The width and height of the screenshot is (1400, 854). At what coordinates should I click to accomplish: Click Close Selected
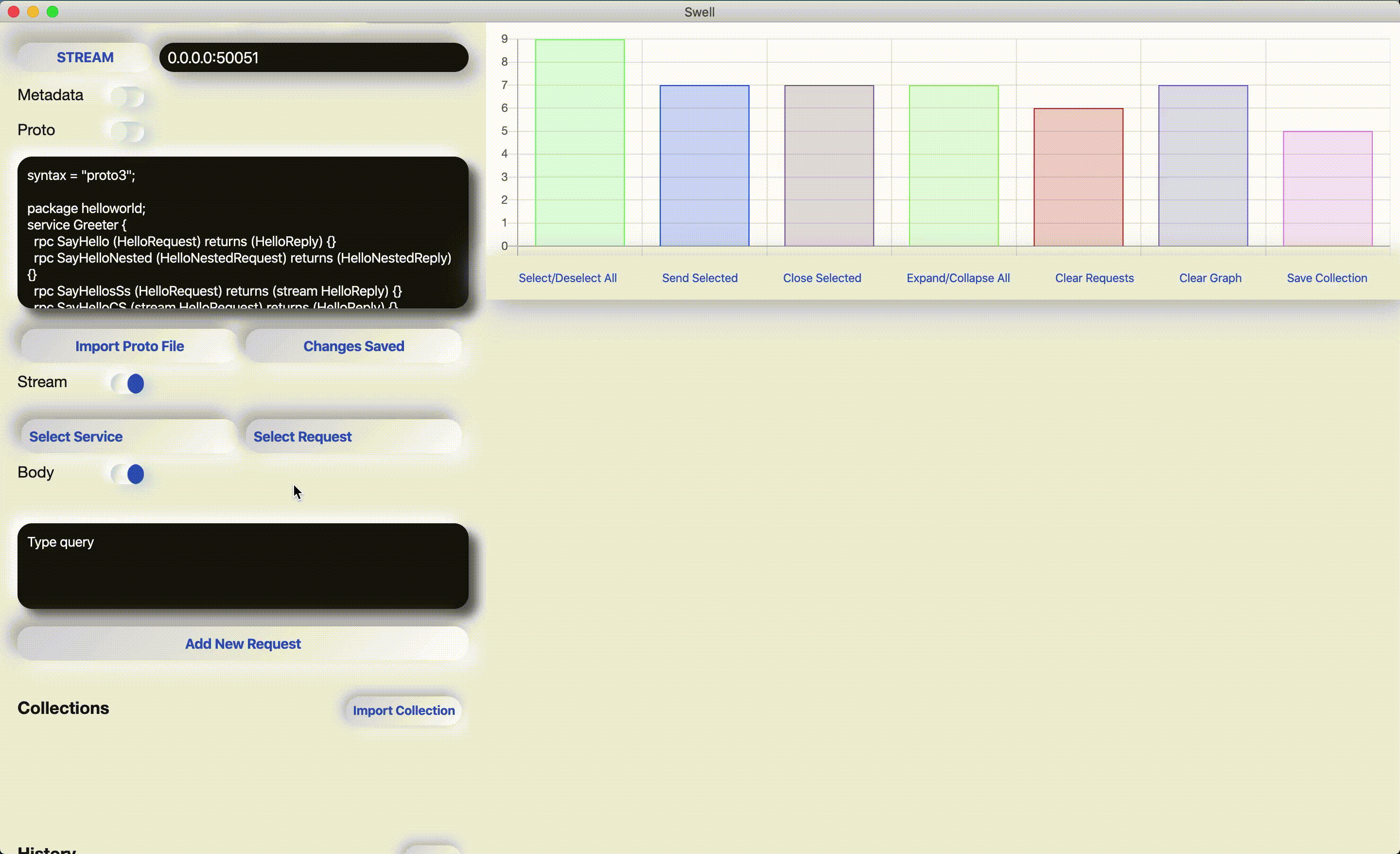(822, 278)
